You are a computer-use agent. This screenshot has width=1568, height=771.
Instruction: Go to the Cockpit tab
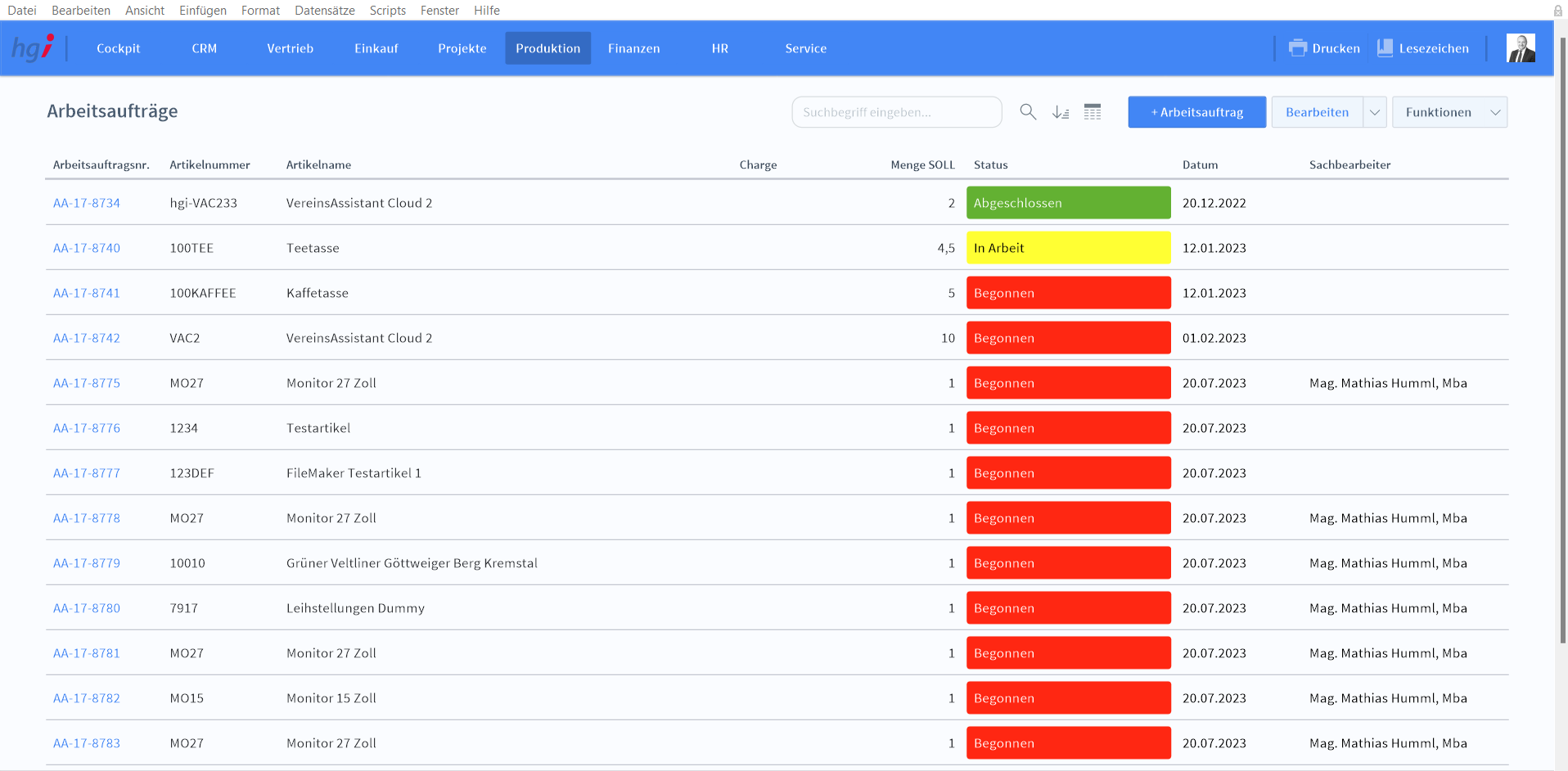pyautogui.click(x=119, y=48)
